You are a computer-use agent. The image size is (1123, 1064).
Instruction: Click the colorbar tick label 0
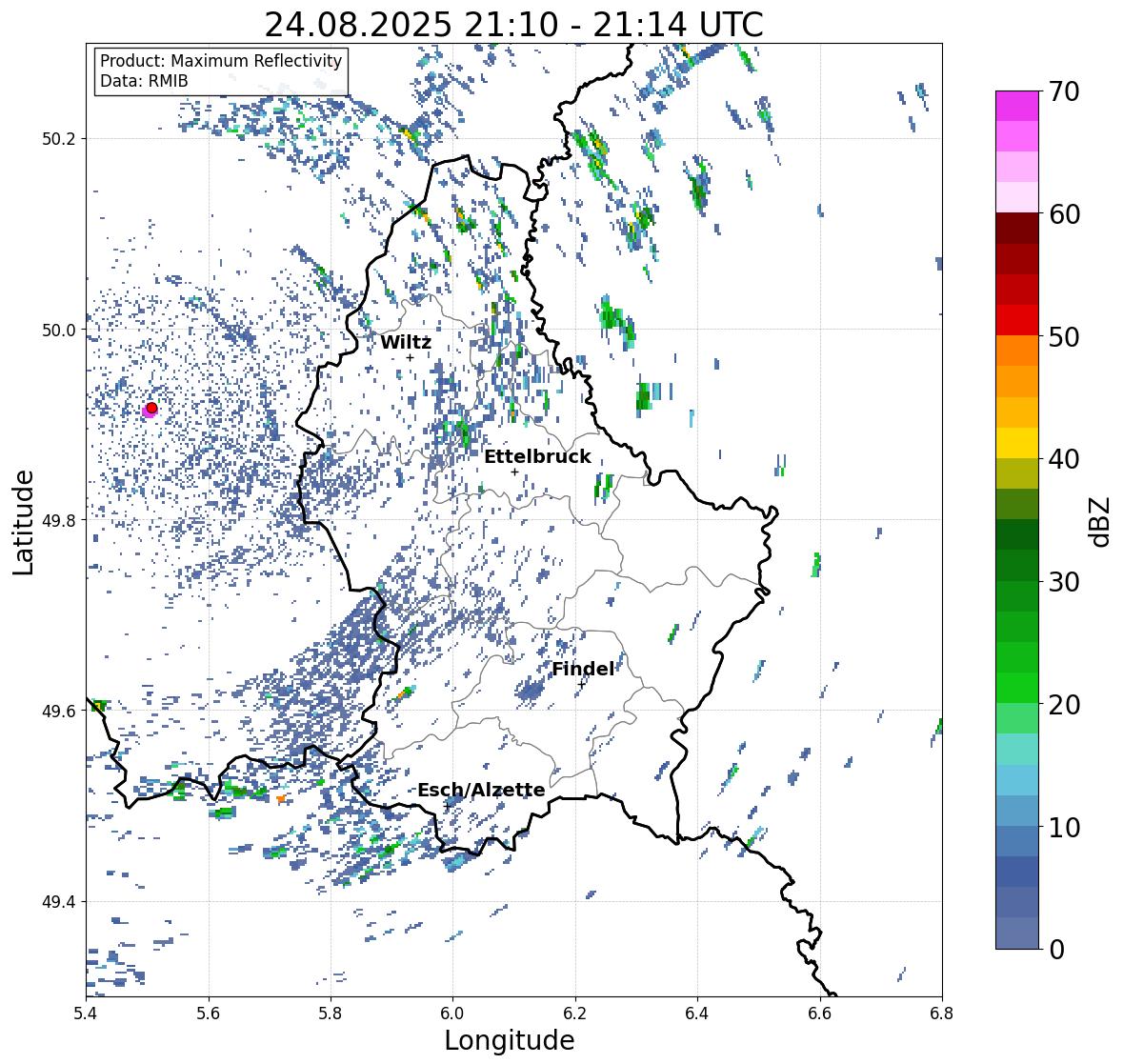1056,950
